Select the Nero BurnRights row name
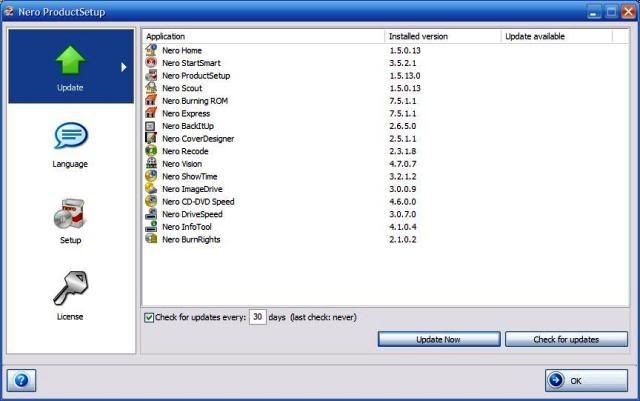Image resolution: width=640 pixels, height=401 pixels. 191,239
